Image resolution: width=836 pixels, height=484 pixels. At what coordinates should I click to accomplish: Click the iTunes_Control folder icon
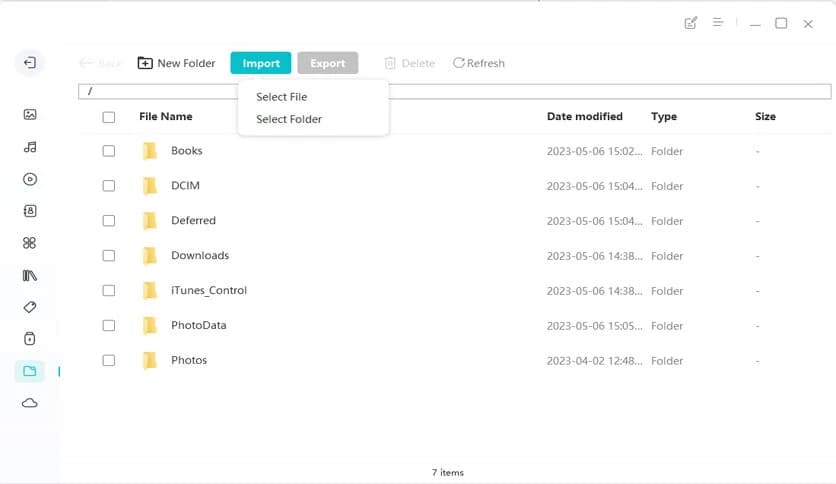click(150, 291)
